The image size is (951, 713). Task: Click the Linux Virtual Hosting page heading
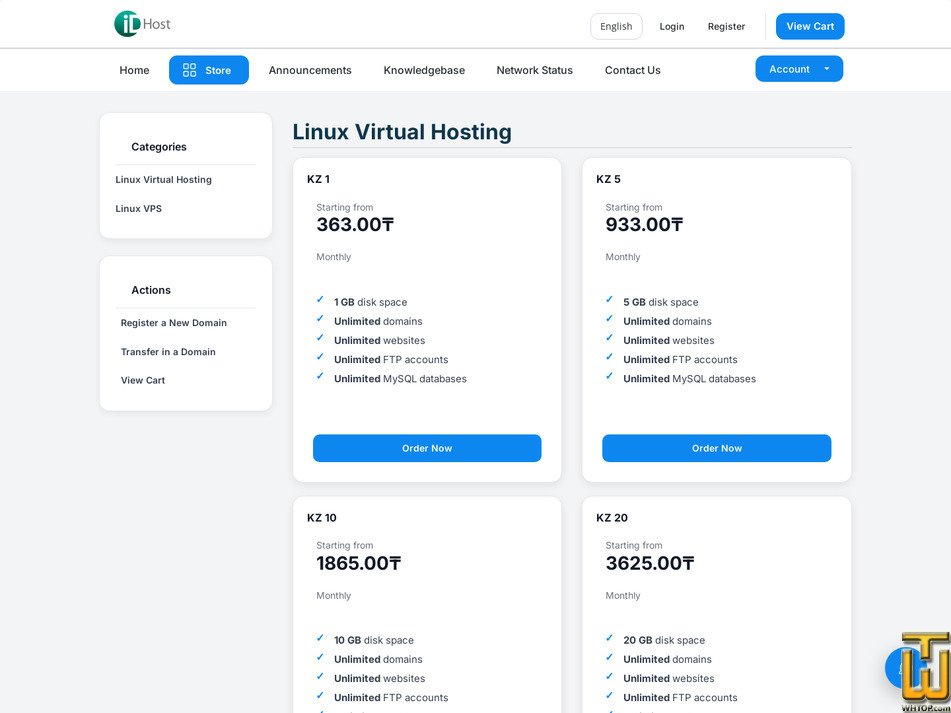[x=402, y=132]
